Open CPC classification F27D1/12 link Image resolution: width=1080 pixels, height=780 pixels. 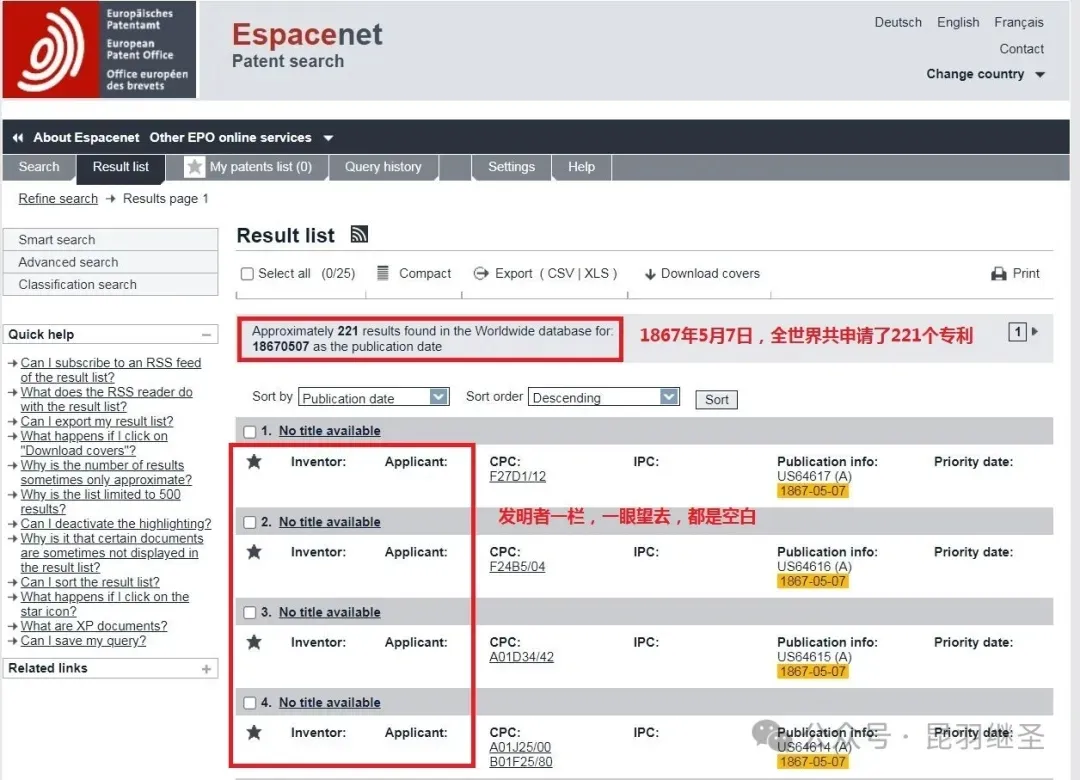coord(517,477)
